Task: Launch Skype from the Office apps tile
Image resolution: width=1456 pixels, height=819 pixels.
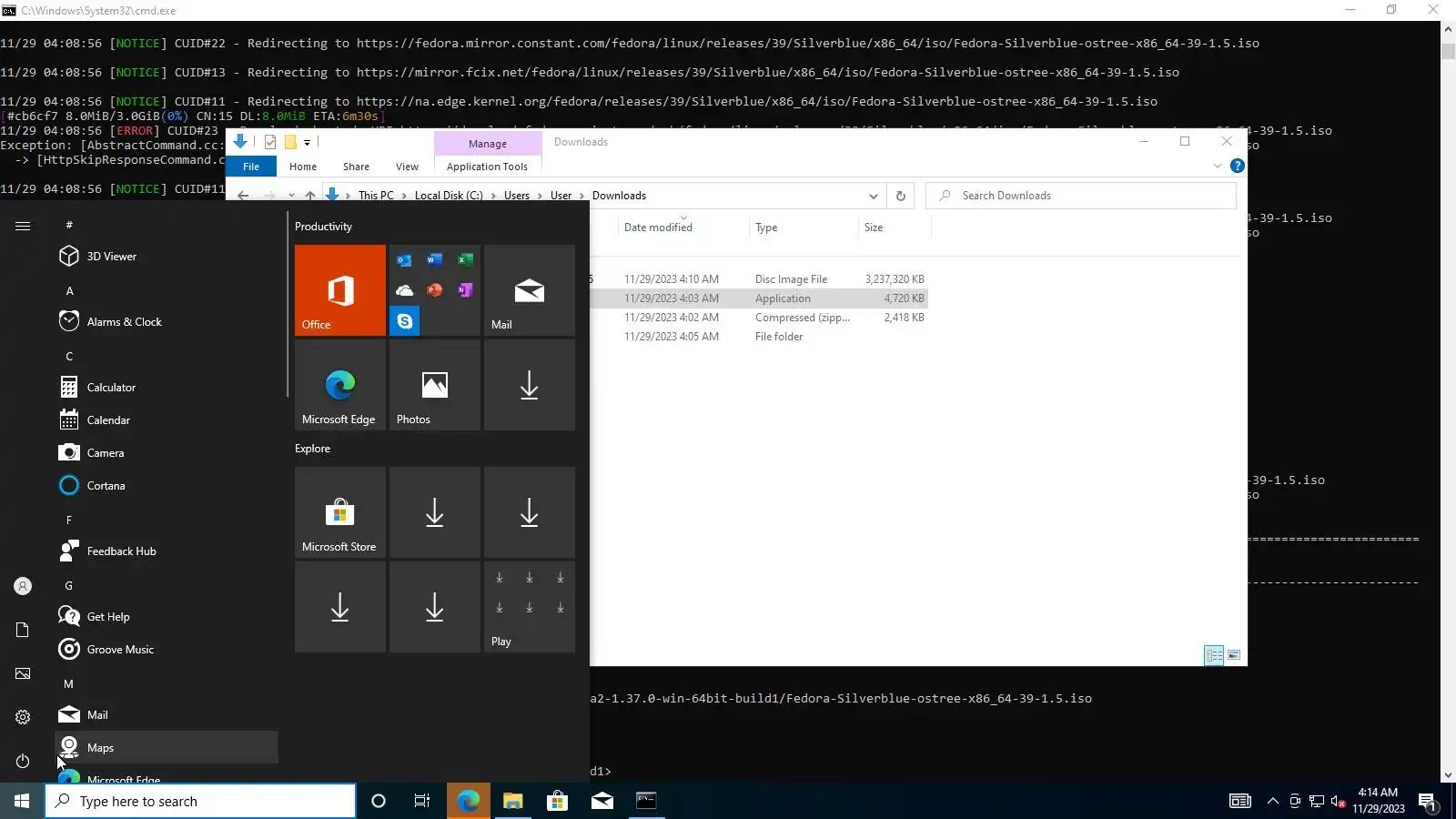Action: [405, 321]
